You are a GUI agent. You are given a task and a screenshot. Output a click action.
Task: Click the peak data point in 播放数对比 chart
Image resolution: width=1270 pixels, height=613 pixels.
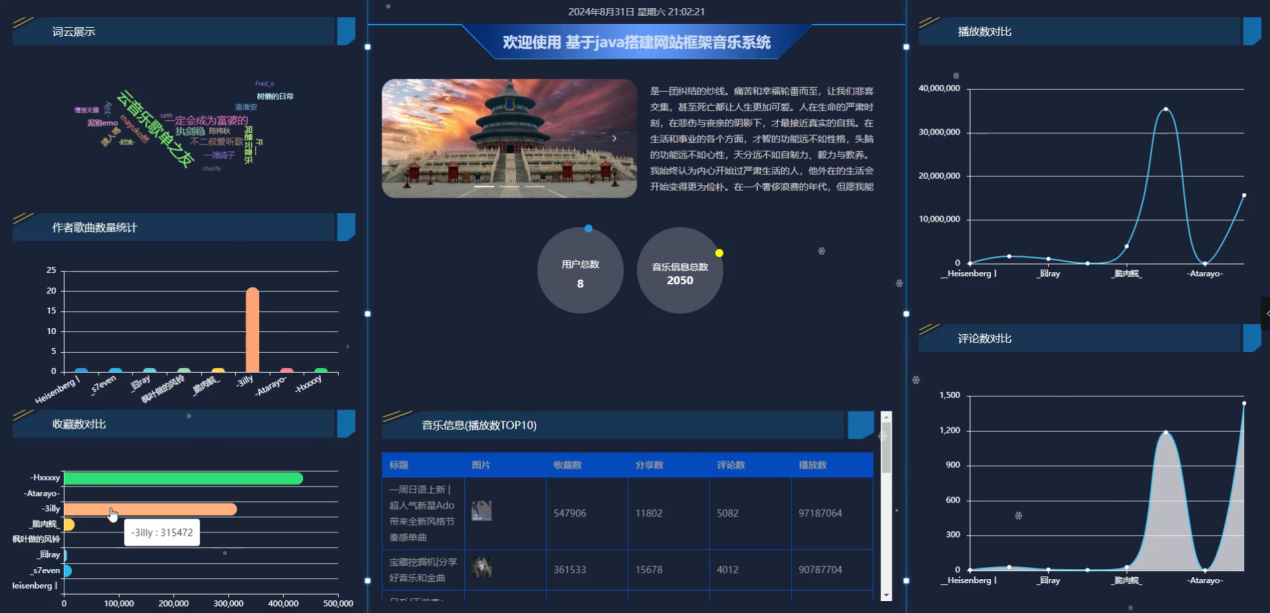[1165, 108]
